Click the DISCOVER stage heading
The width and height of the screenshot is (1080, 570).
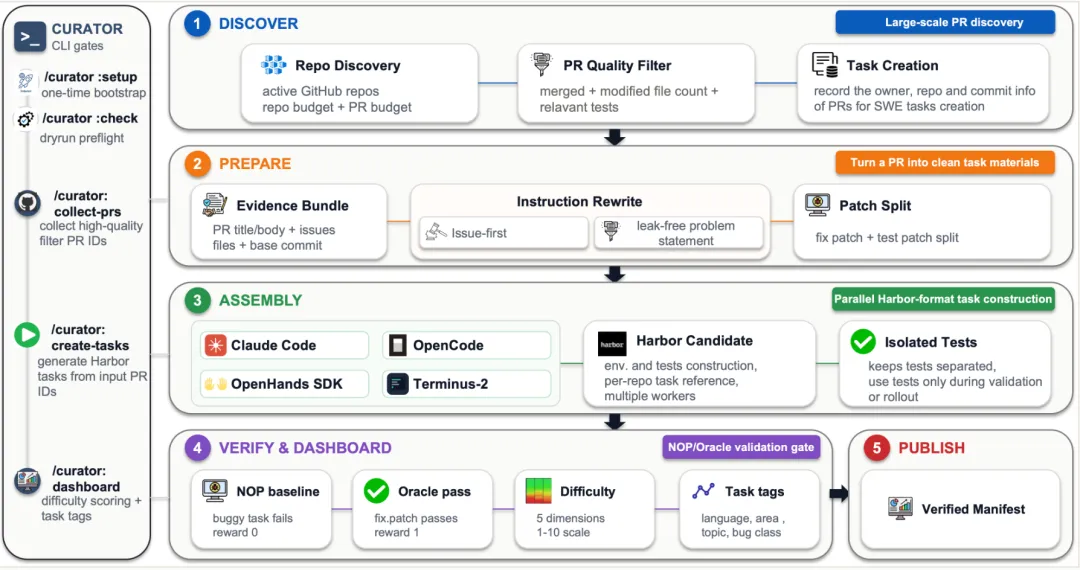click(258, 23)
